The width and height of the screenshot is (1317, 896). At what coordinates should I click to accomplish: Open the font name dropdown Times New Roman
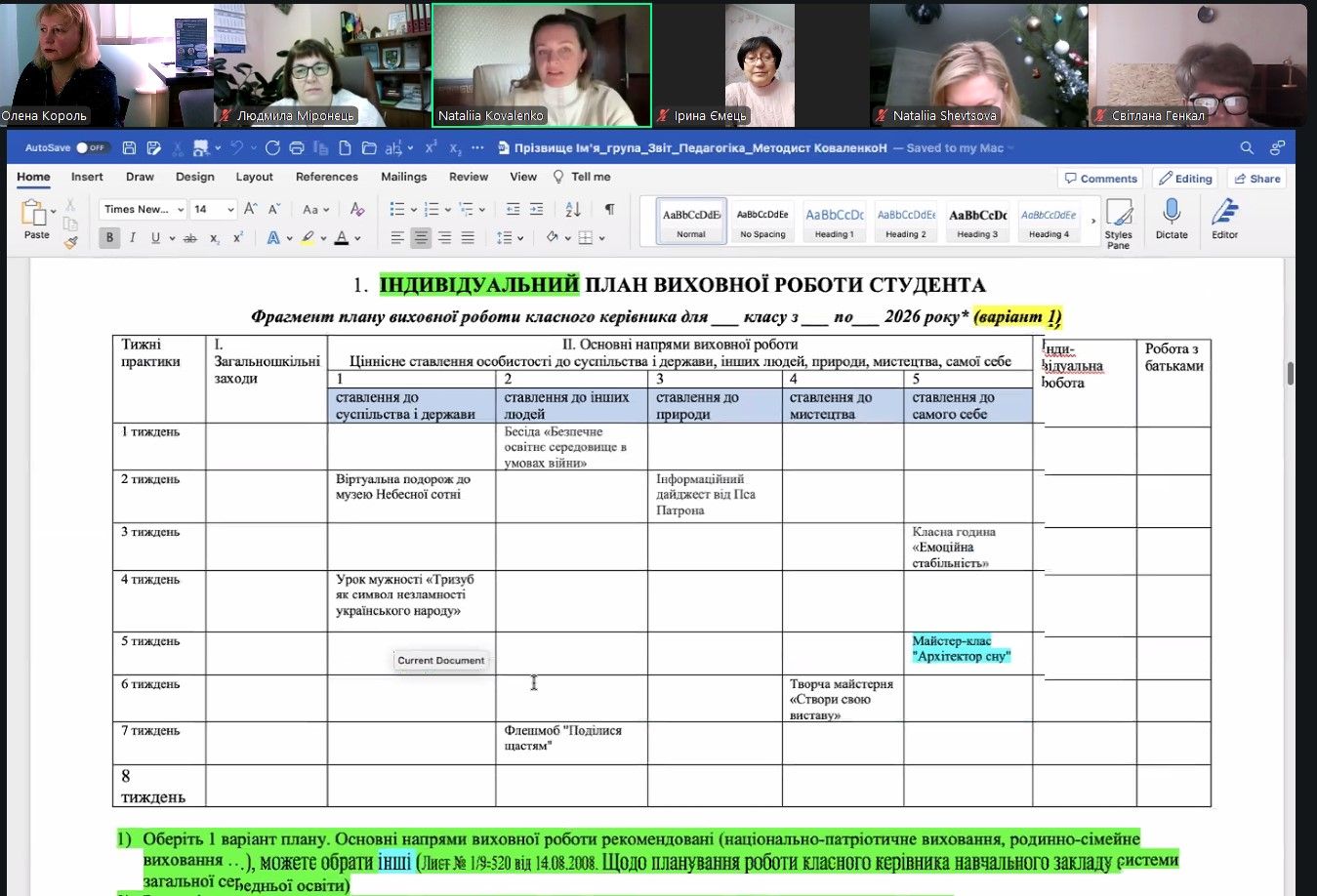point(144,209)
